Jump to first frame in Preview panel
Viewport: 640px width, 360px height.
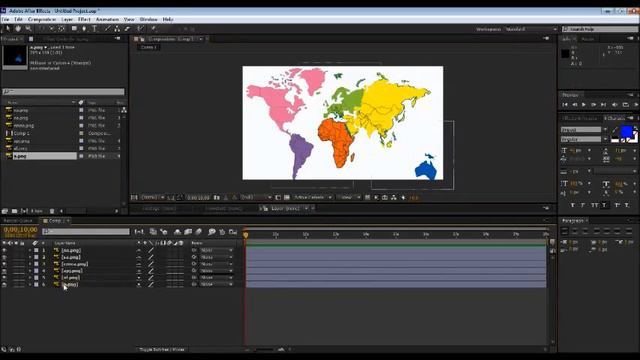(x=565, y=105)
